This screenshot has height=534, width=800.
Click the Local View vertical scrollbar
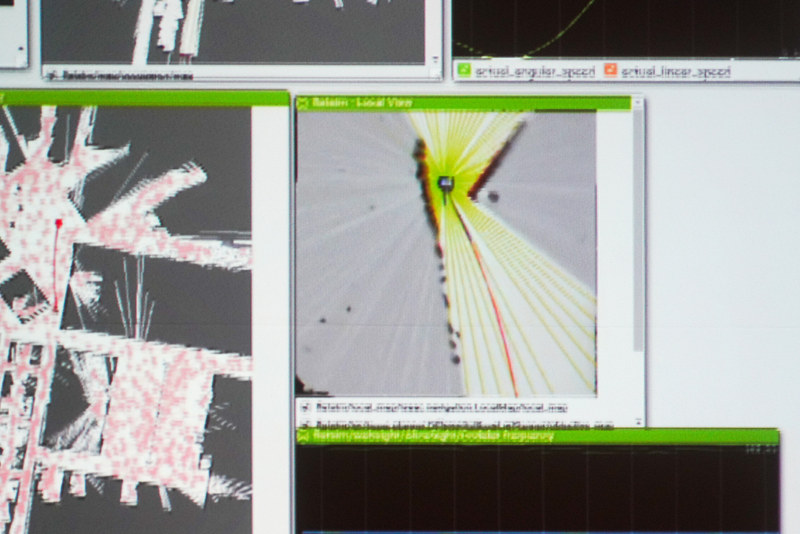[x=638, y=230]
